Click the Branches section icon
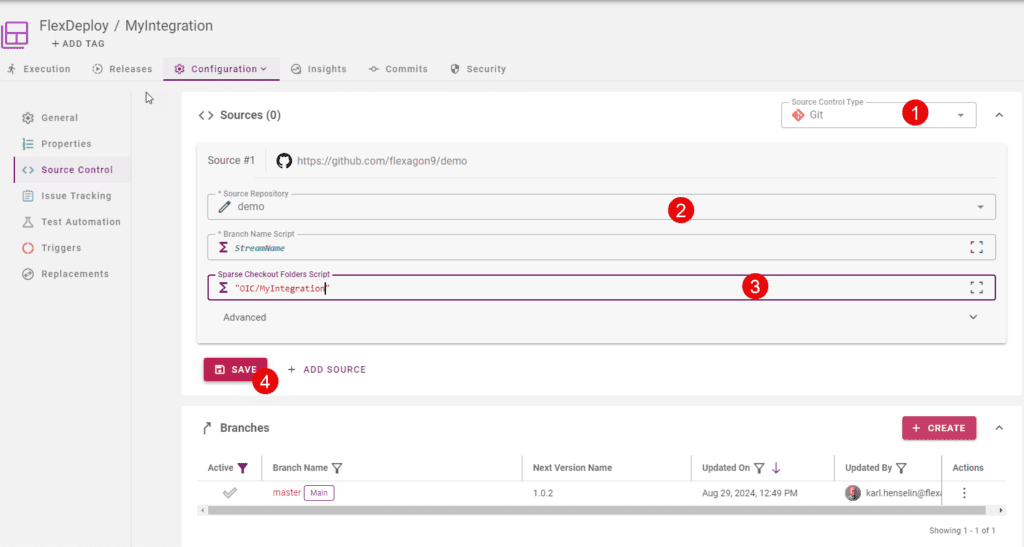 click(x=207, y=428)
